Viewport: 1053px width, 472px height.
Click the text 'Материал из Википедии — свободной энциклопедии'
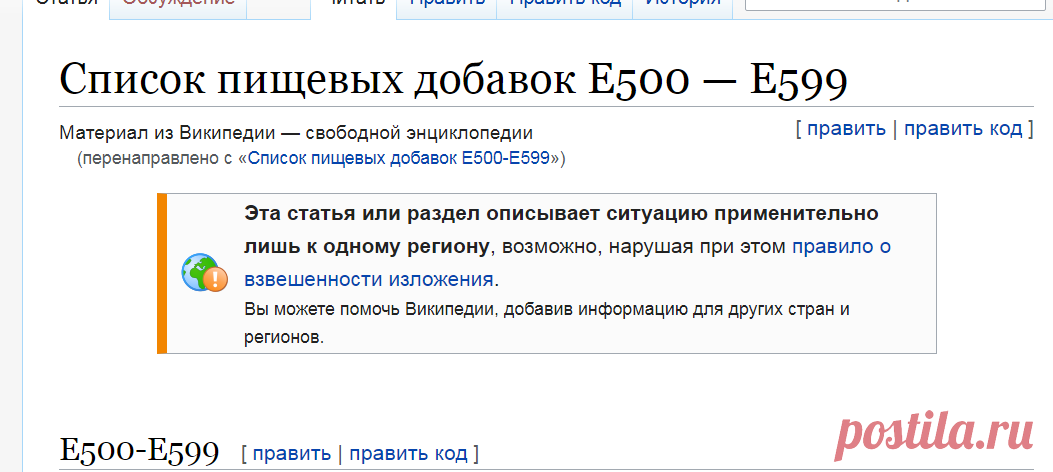pos(296,132)
